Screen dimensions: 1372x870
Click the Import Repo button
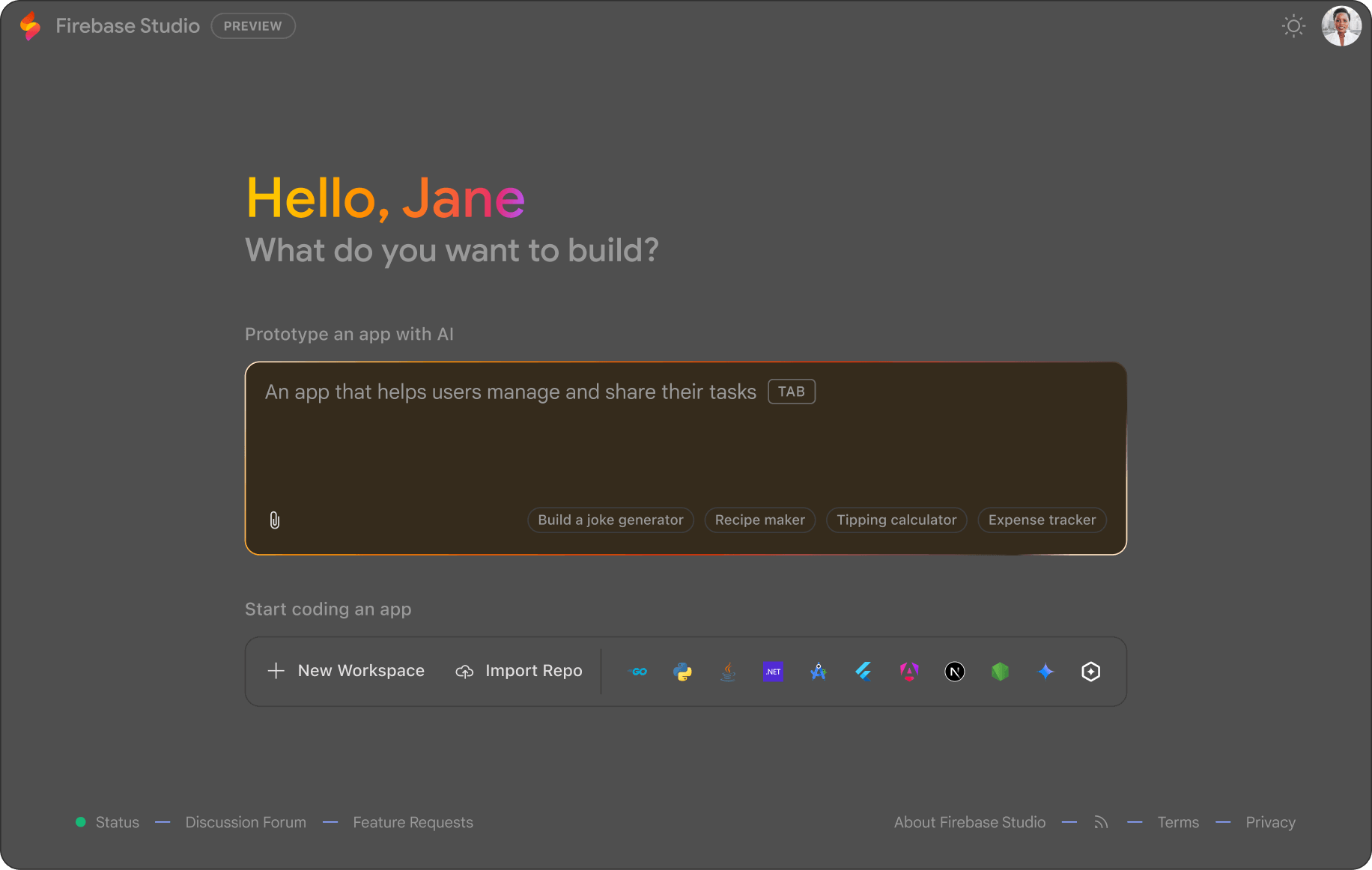click(x=519, y=671)
